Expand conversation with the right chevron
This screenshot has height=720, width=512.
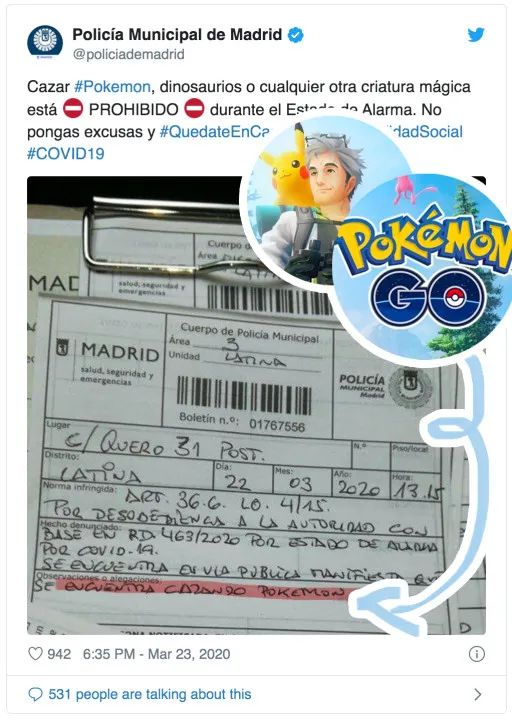pyautogui.click(x=478, y=694)
